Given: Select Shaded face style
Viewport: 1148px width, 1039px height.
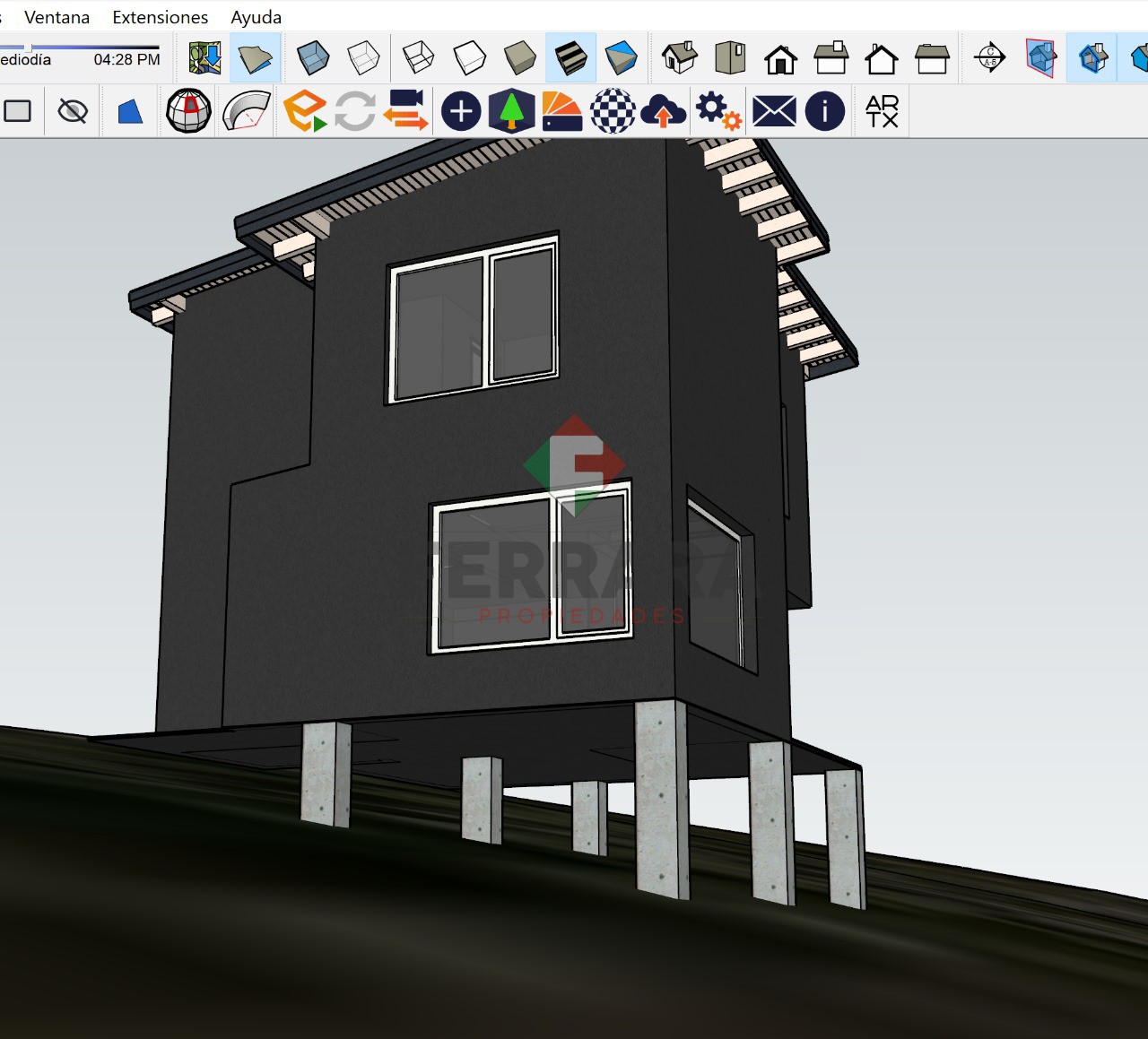Looking at the screenshot, I should tap(519, 58).
